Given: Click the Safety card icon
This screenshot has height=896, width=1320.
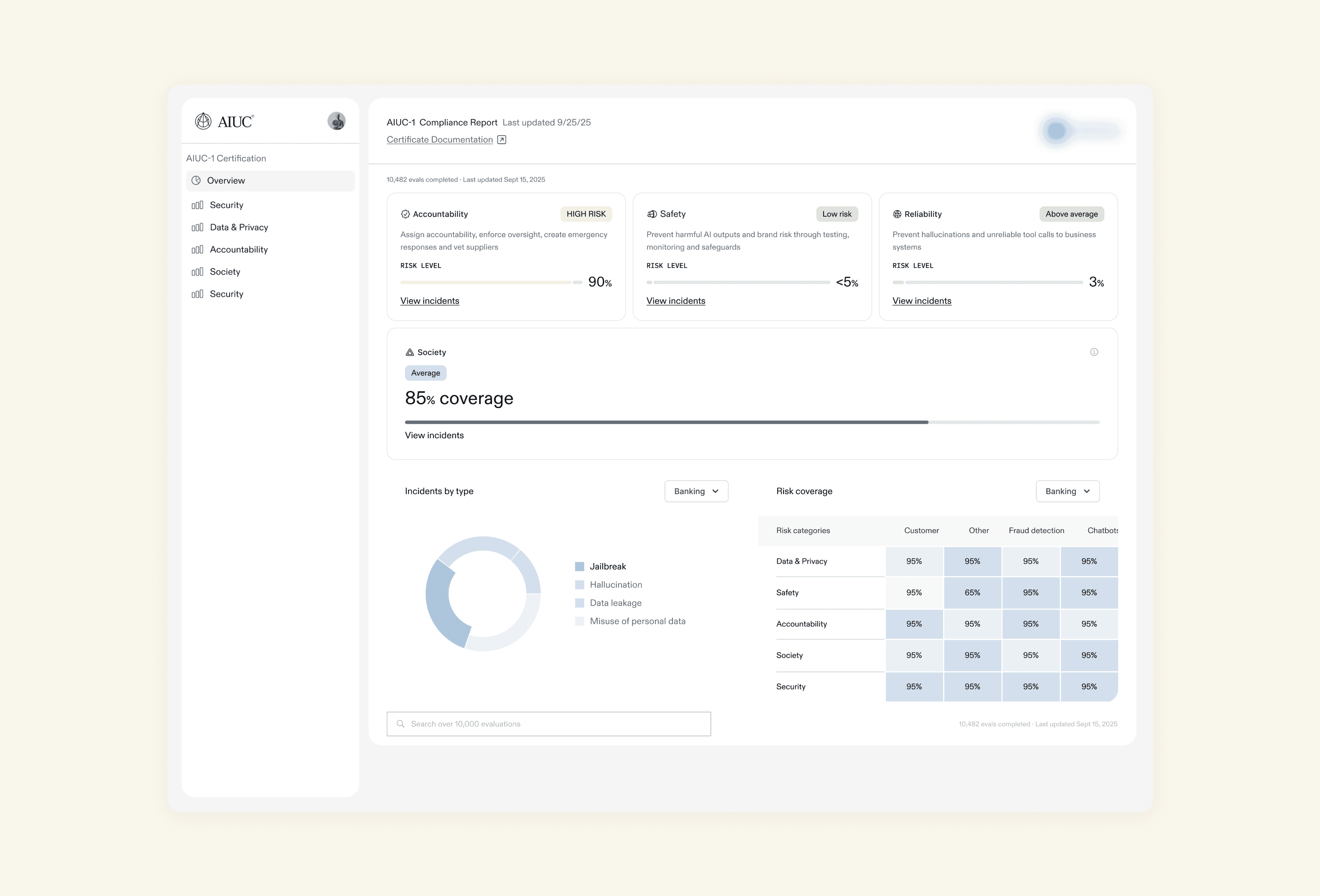Looking at the screenshot, I should pos(651,214).
